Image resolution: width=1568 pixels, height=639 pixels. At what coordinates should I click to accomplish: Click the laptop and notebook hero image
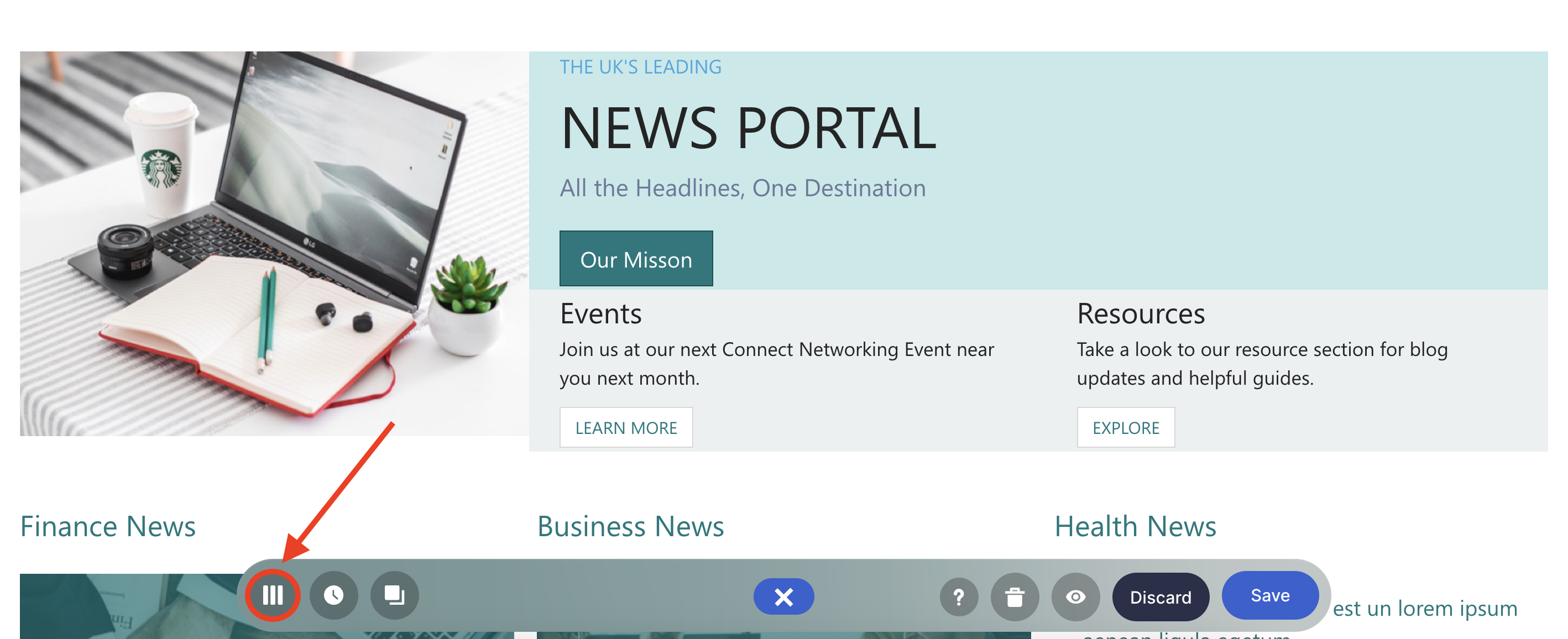coord(274,243)
